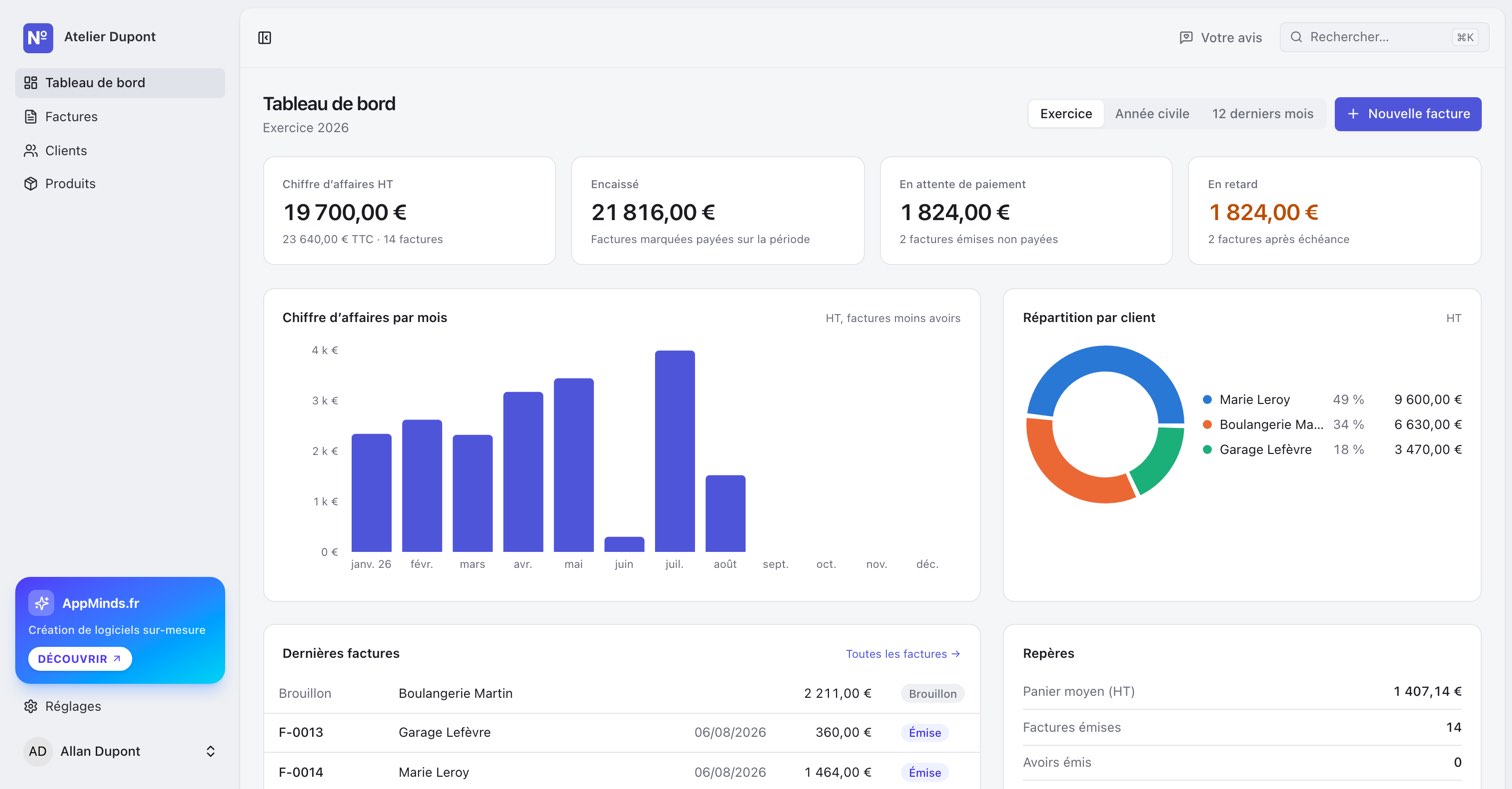Open the Brouillon Boulangerie Martin invoice row
This screenshot has width=1512, height=789.
click(x=622, y=694)
